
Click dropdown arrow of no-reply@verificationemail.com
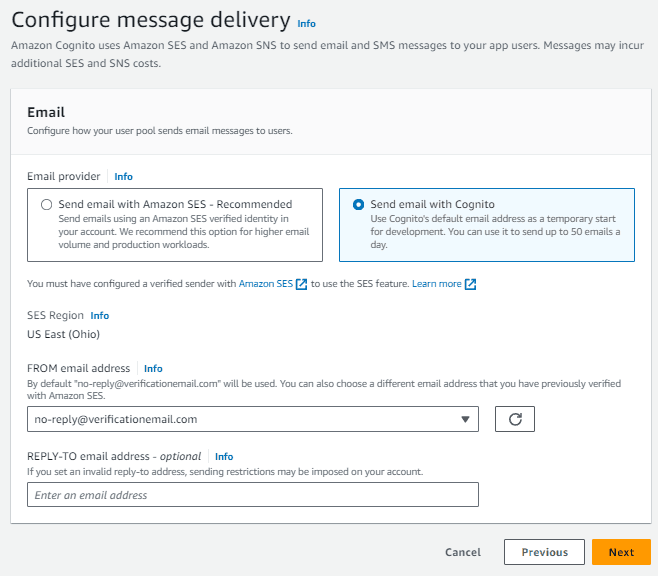(465, 419)
